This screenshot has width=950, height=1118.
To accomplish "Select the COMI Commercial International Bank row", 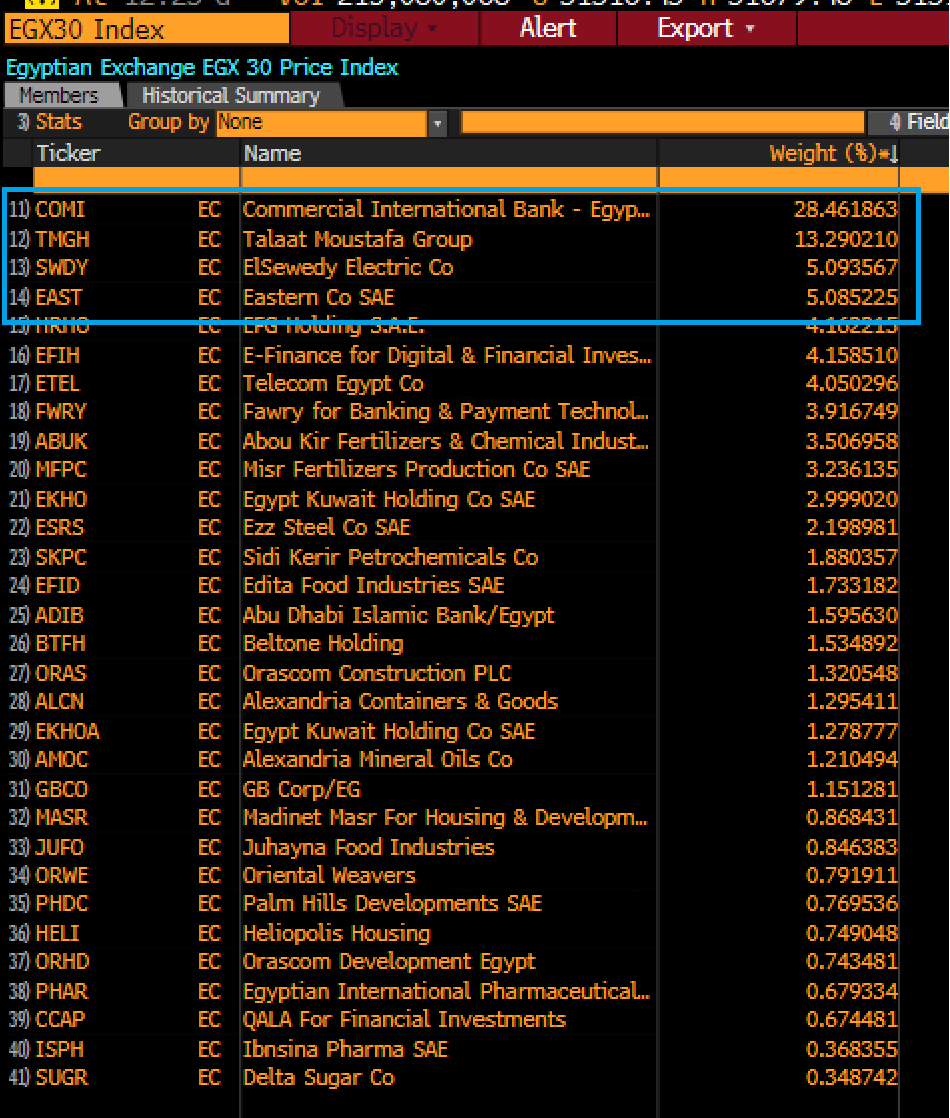I will pyautogui.click(x=400, y=209).
